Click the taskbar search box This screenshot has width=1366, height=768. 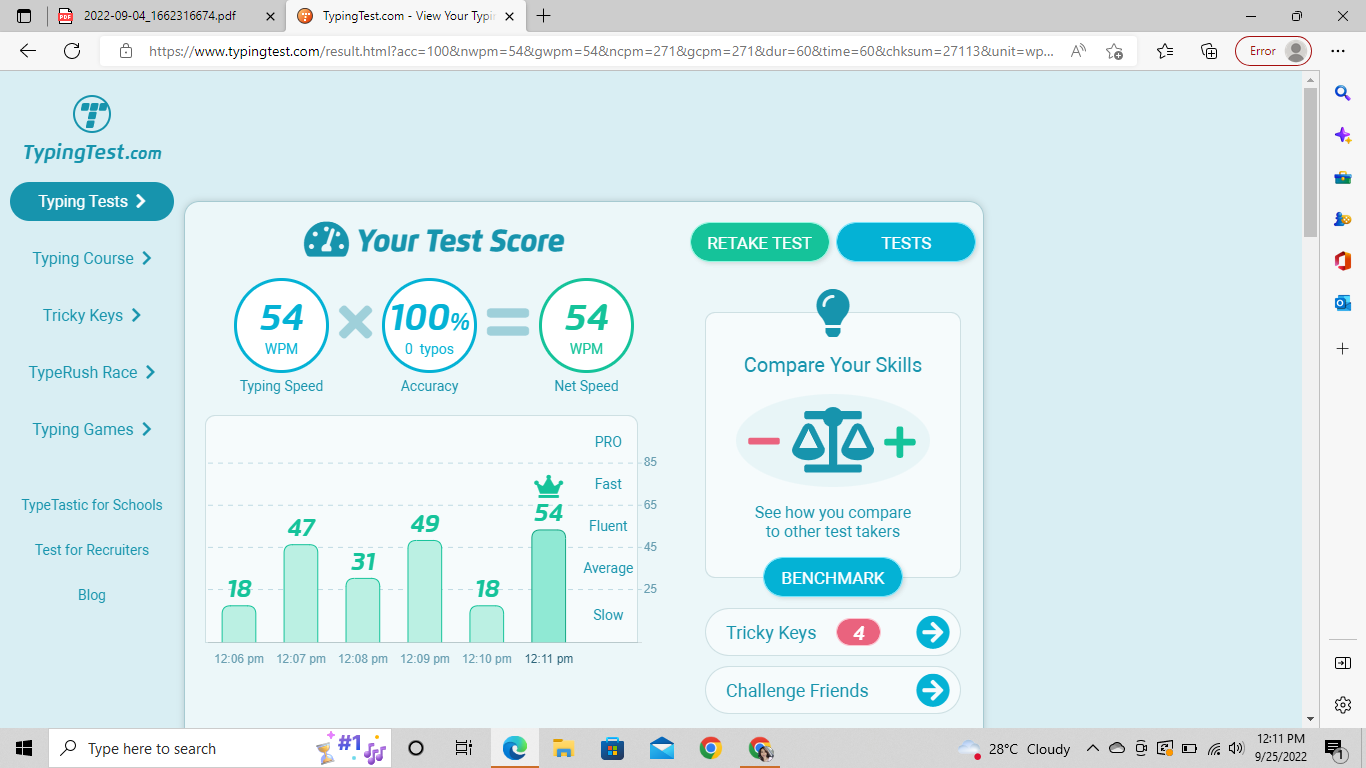pos(220,748)
